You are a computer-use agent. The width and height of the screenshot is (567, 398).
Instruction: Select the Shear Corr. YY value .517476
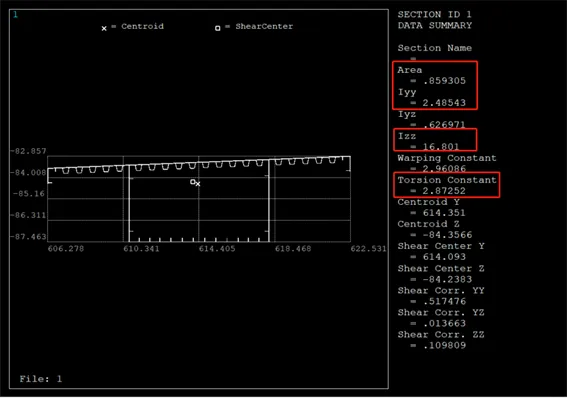pos(444,301)
